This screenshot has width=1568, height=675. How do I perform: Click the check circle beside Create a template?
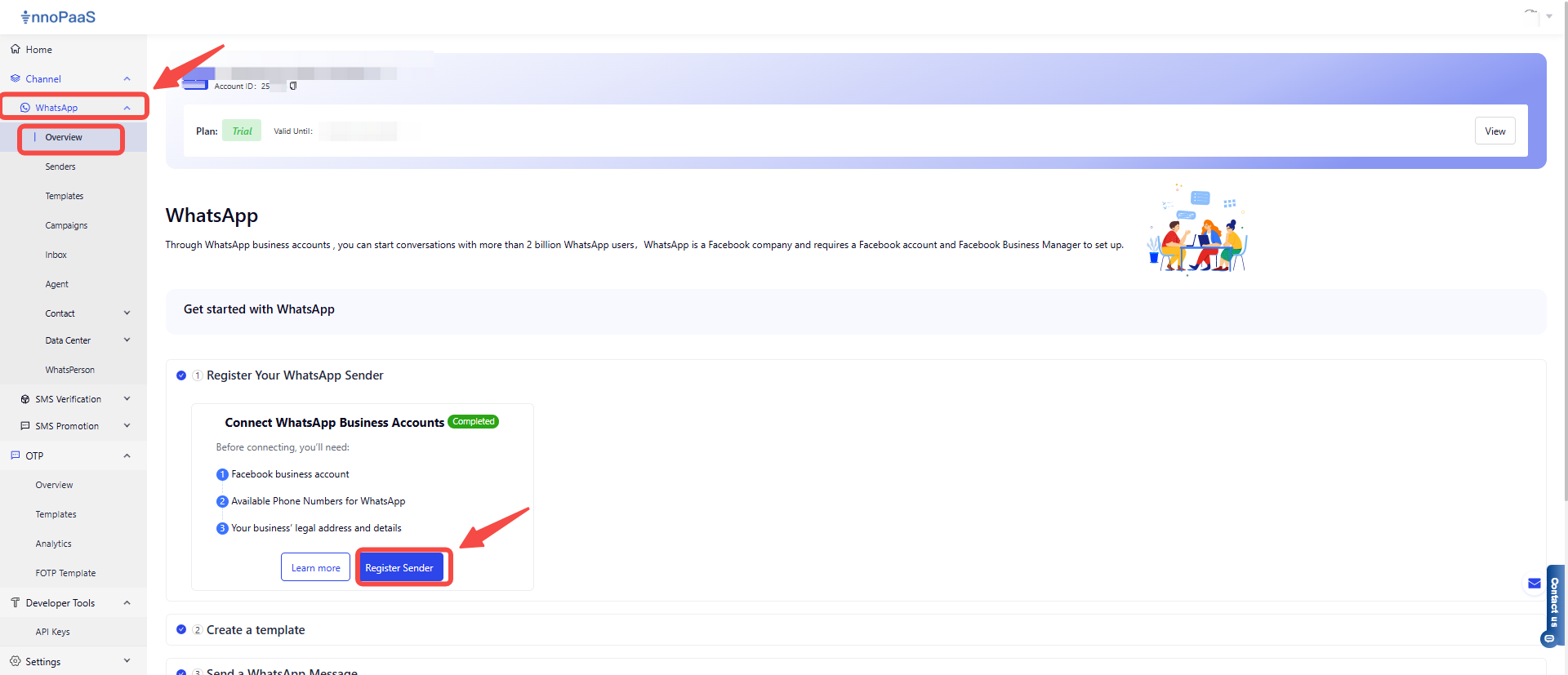(x=181, y=629)
